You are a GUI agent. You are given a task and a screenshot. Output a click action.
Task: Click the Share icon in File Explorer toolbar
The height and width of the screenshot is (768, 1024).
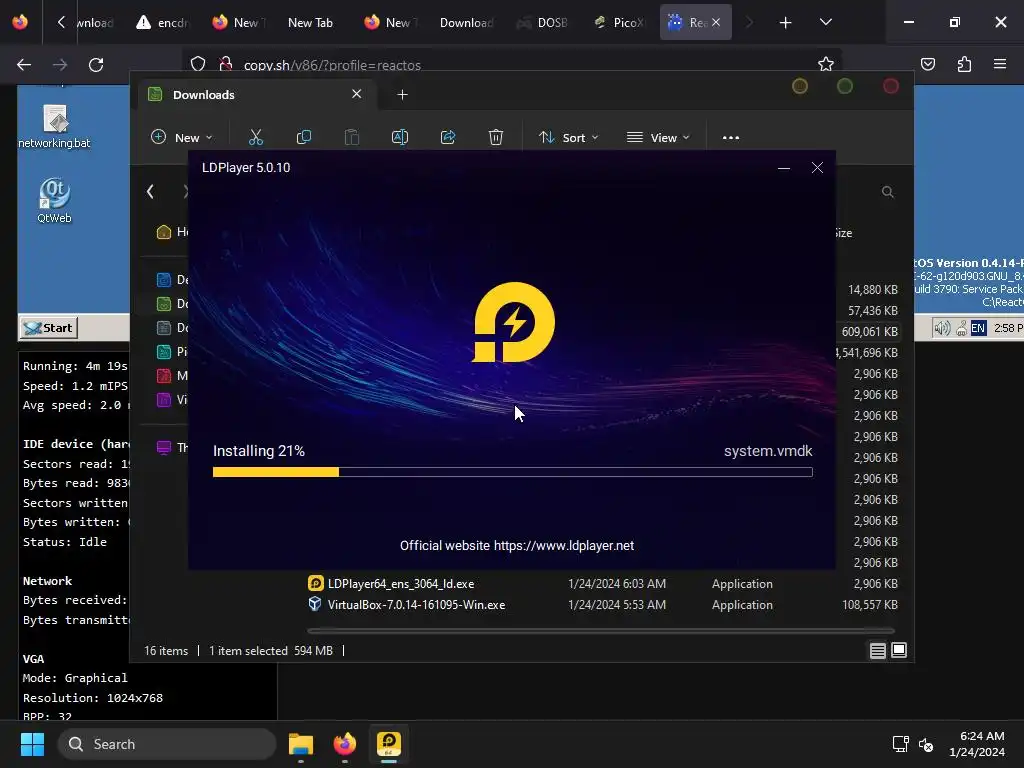[x=448, y=137]
